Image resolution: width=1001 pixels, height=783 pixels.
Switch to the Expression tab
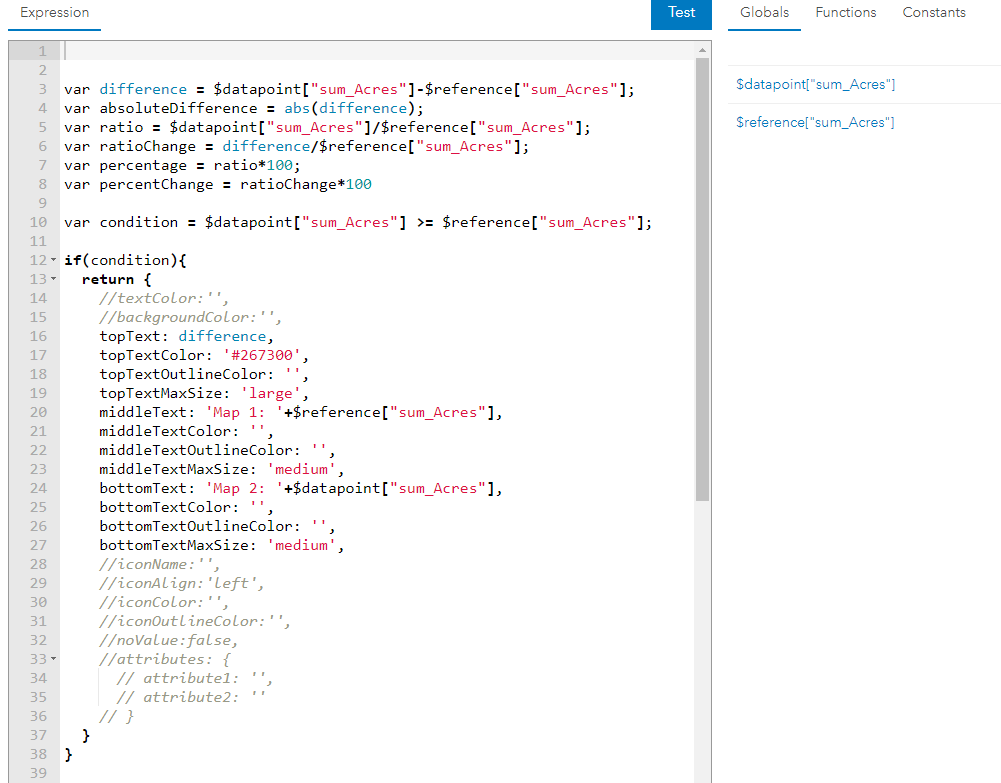tap(54, 13)
